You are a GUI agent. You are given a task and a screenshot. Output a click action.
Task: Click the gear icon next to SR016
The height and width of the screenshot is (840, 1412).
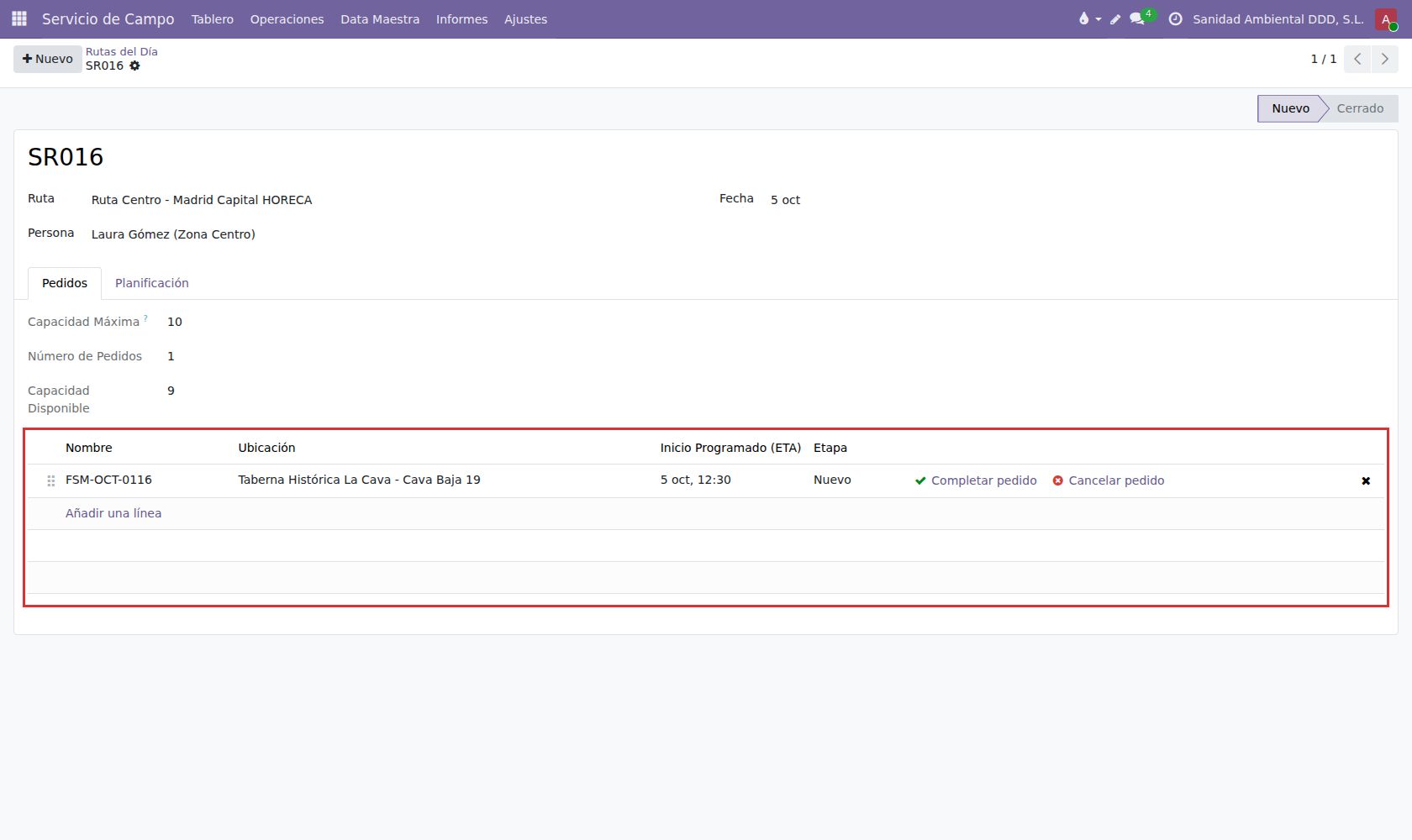[x=134, y=66]
